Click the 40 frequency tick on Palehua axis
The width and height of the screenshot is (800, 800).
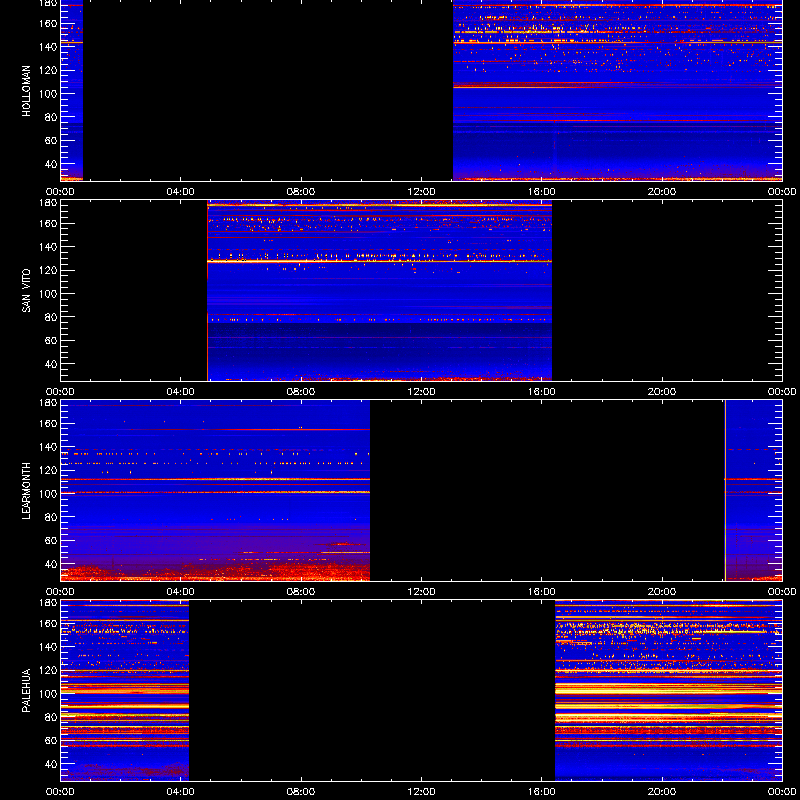(x=52, y=764)
